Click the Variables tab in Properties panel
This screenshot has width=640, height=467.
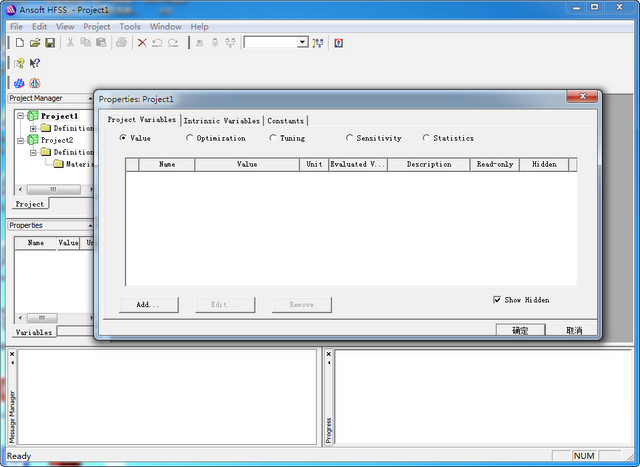click(x=34, y=332)
